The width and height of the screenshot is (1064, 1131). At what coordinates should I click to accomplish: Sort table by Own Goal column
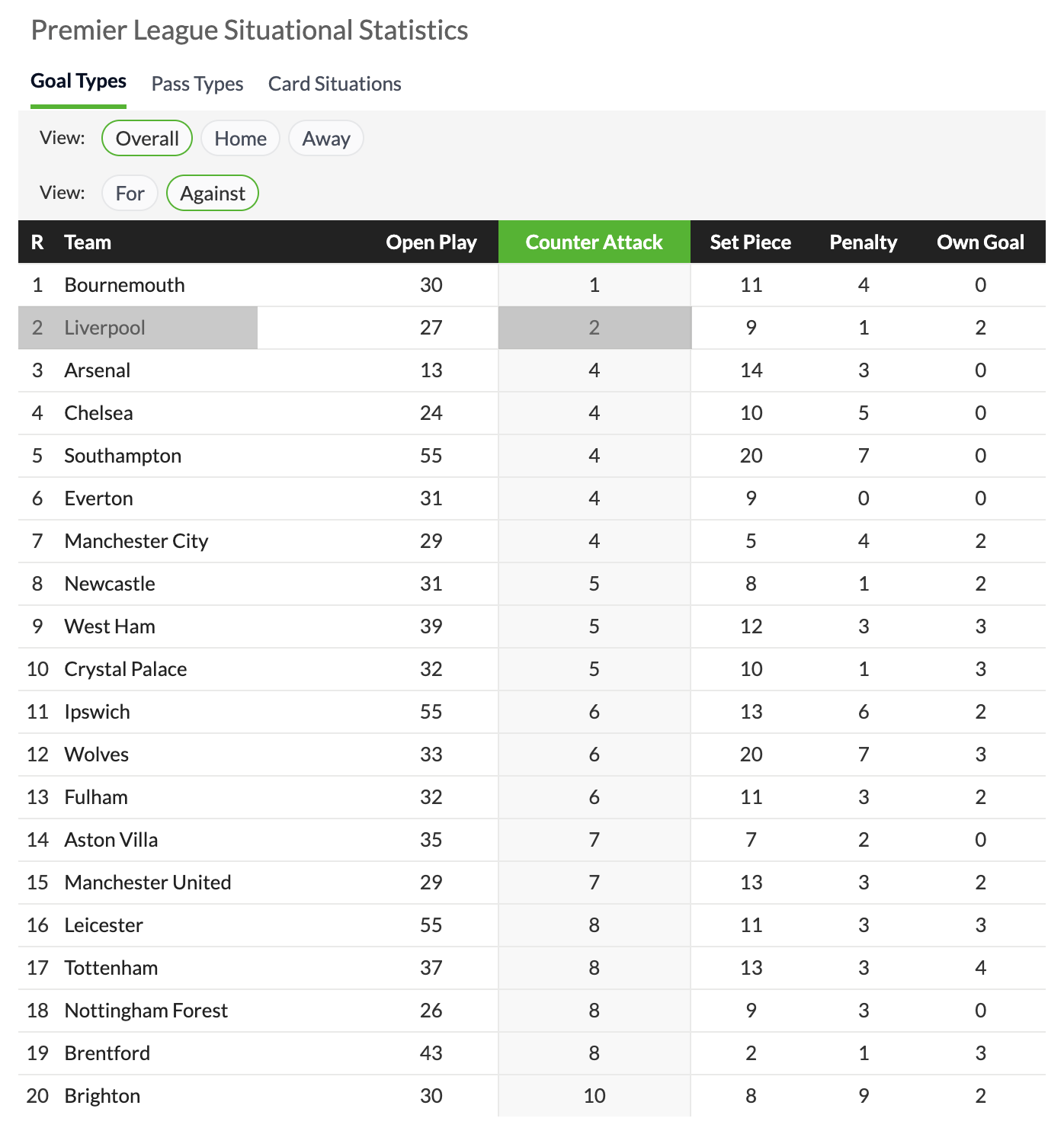click(980, 242)
